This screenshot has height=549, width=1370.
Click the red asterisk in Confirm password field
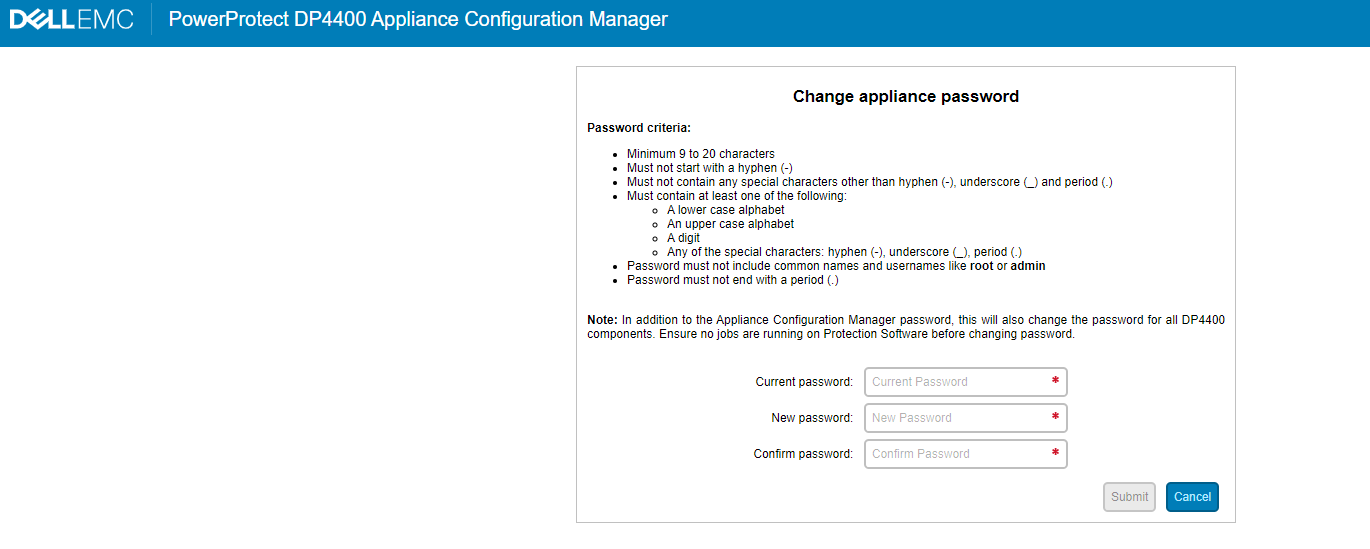tap(1055, 453)
